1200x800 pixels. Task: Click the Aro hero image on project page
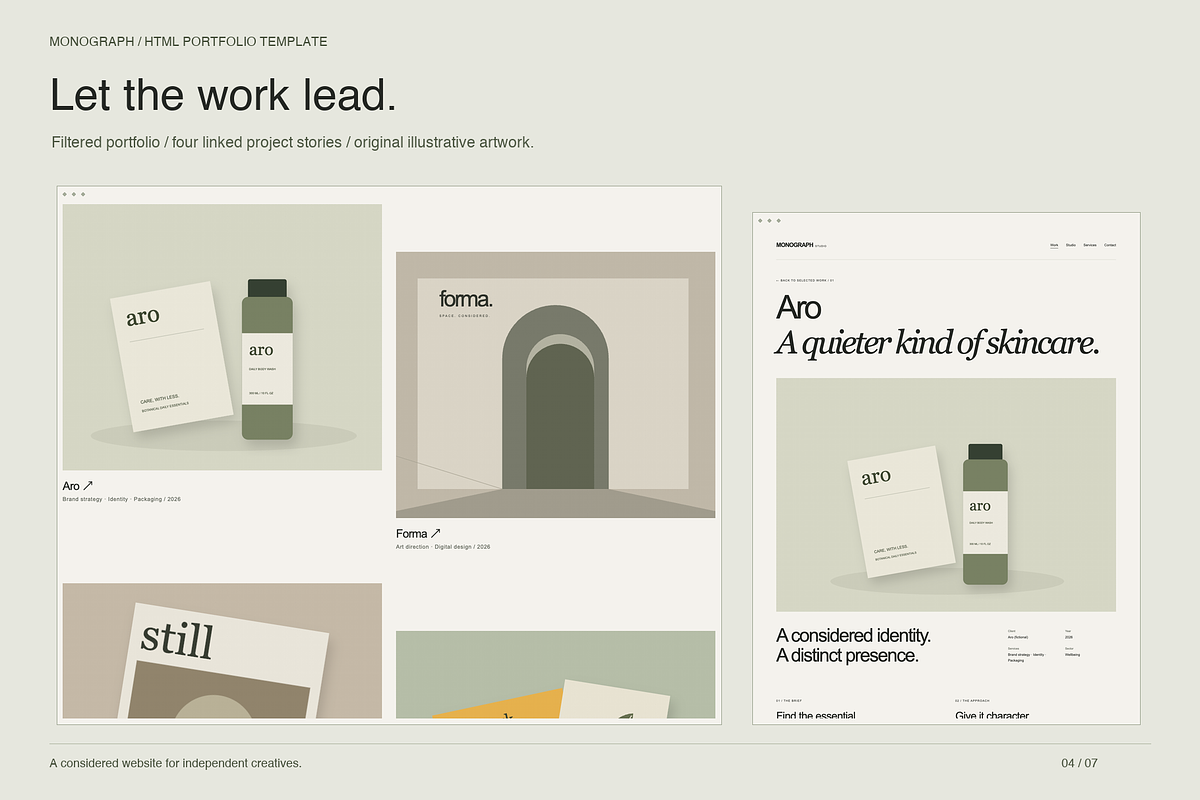[x=946, y=495]
